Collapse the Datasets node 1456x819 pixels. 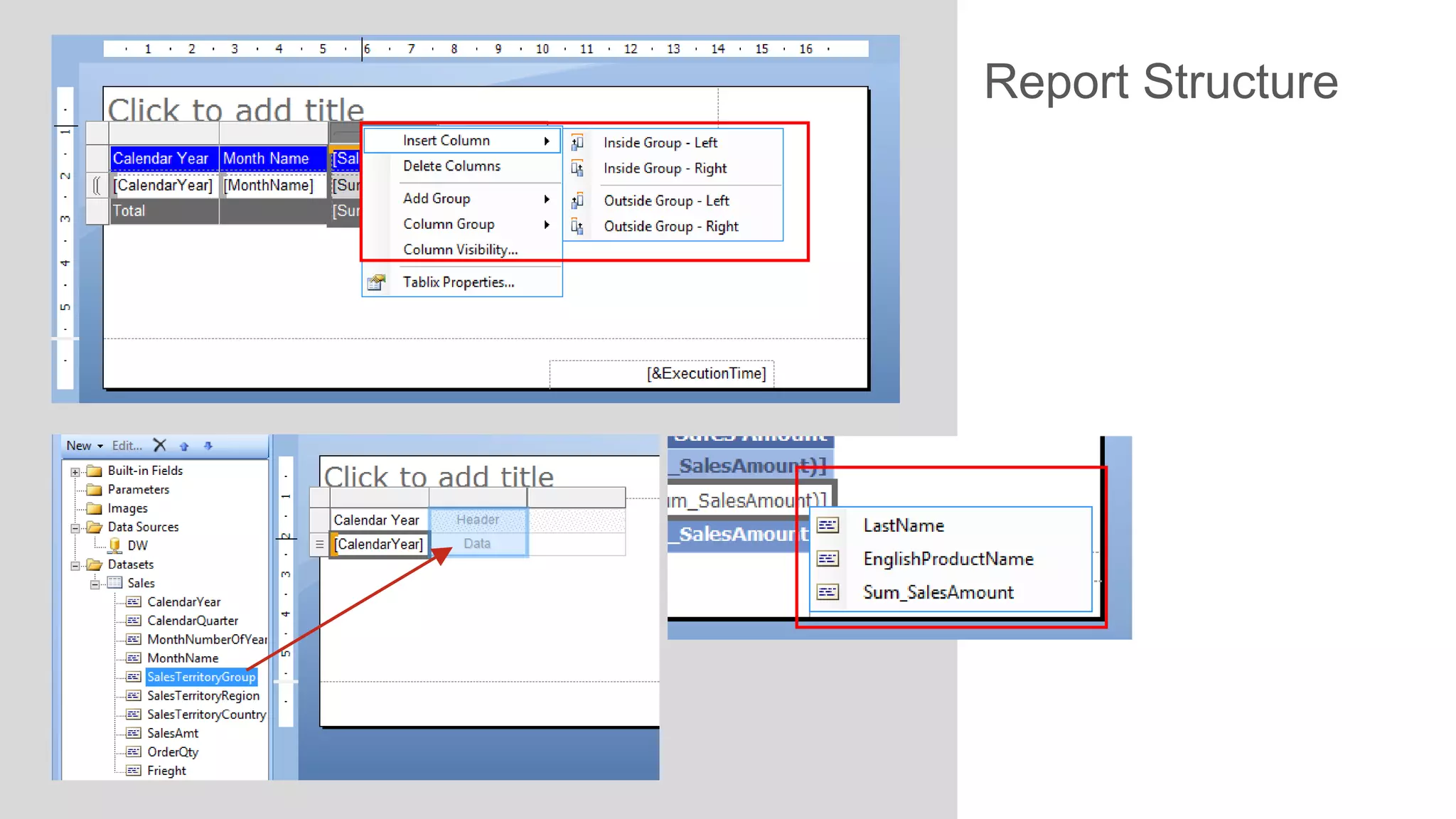tap(75, 565)
